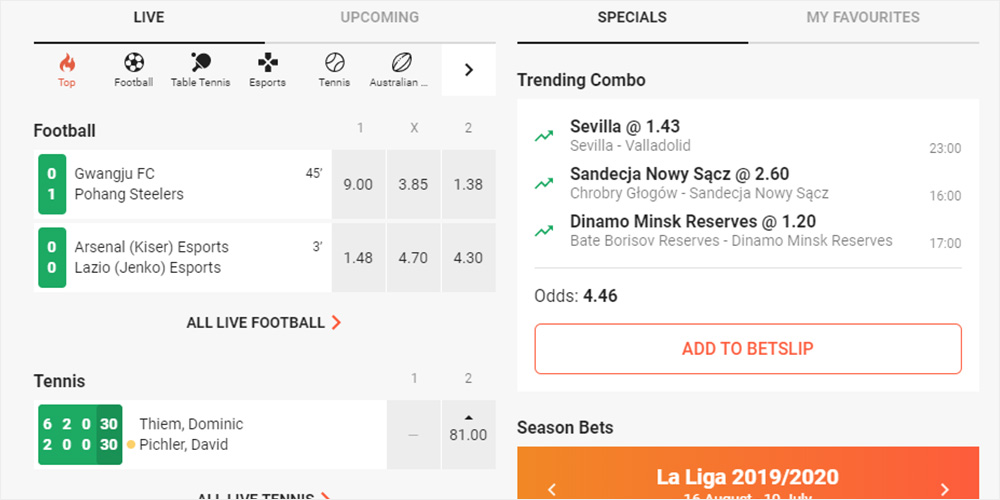Click trending icon beside Dinamo Minsk Reserves
Screen dimensions: 1000x500
pos(544,231)
